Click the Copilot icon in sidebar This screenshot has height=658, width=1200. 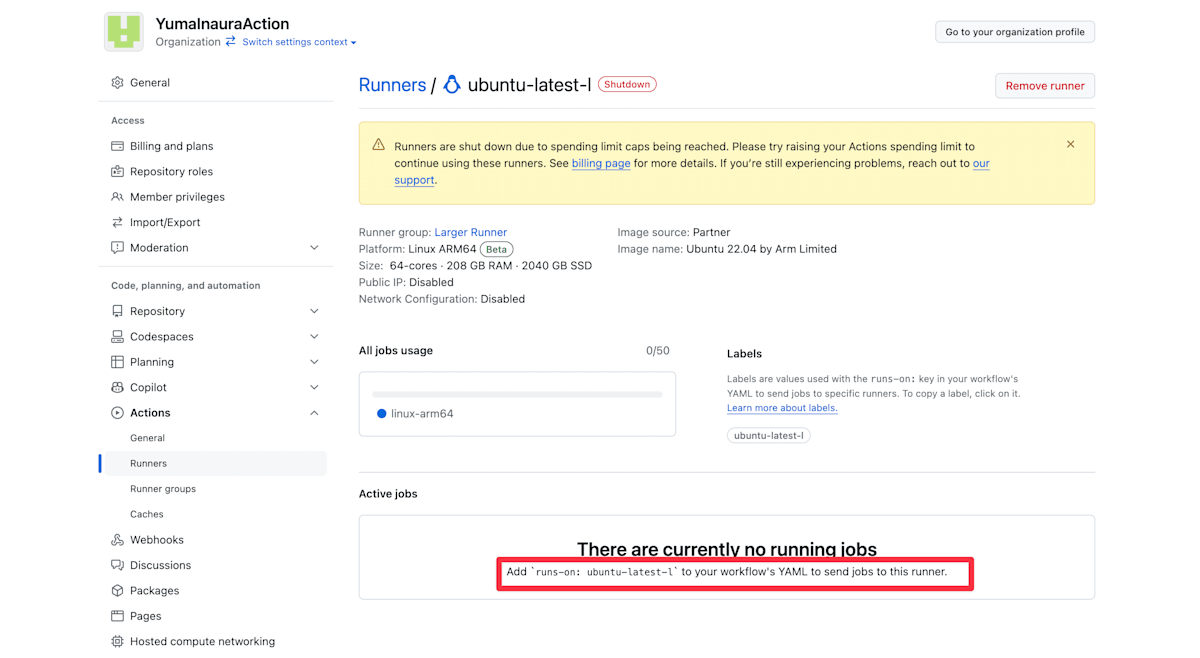(x=117, y=388)
